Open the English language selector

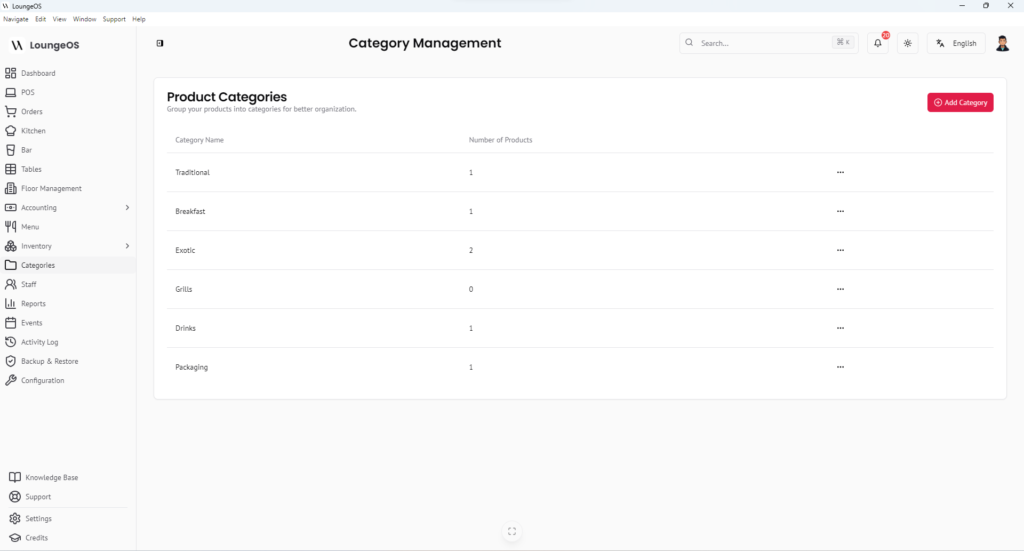[956, 44]
